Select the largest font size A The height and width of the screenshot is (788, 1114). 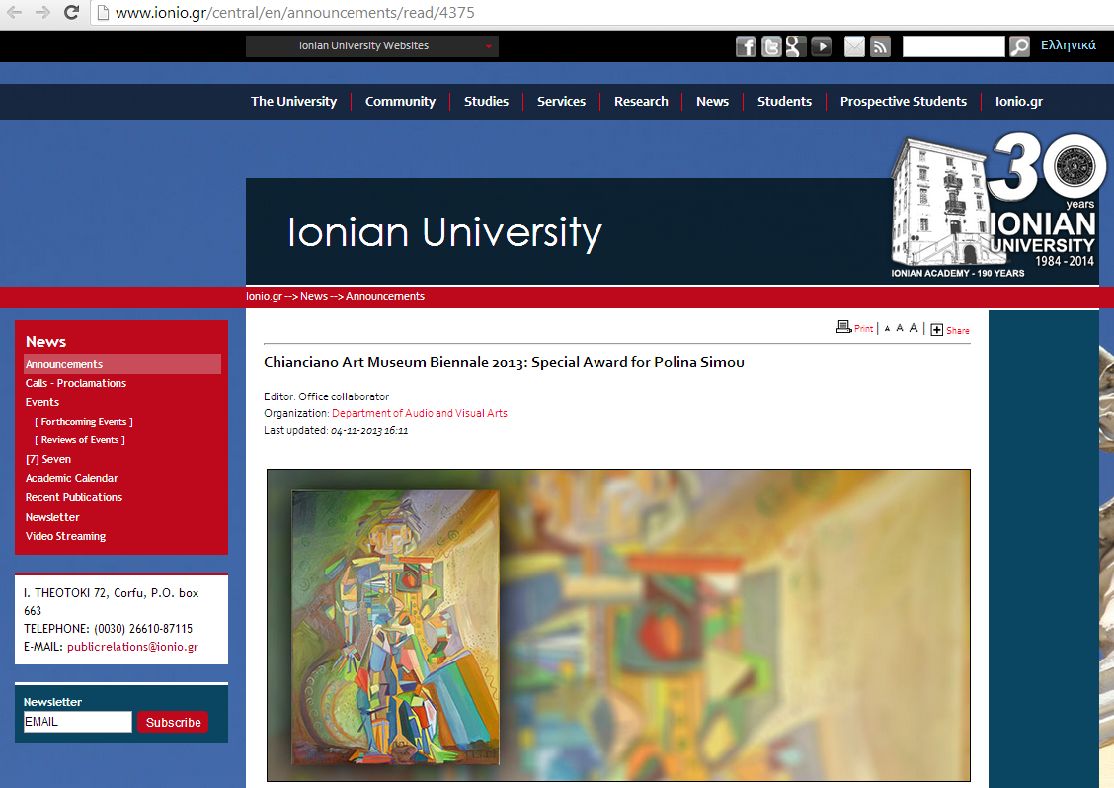tap(913, 328)
